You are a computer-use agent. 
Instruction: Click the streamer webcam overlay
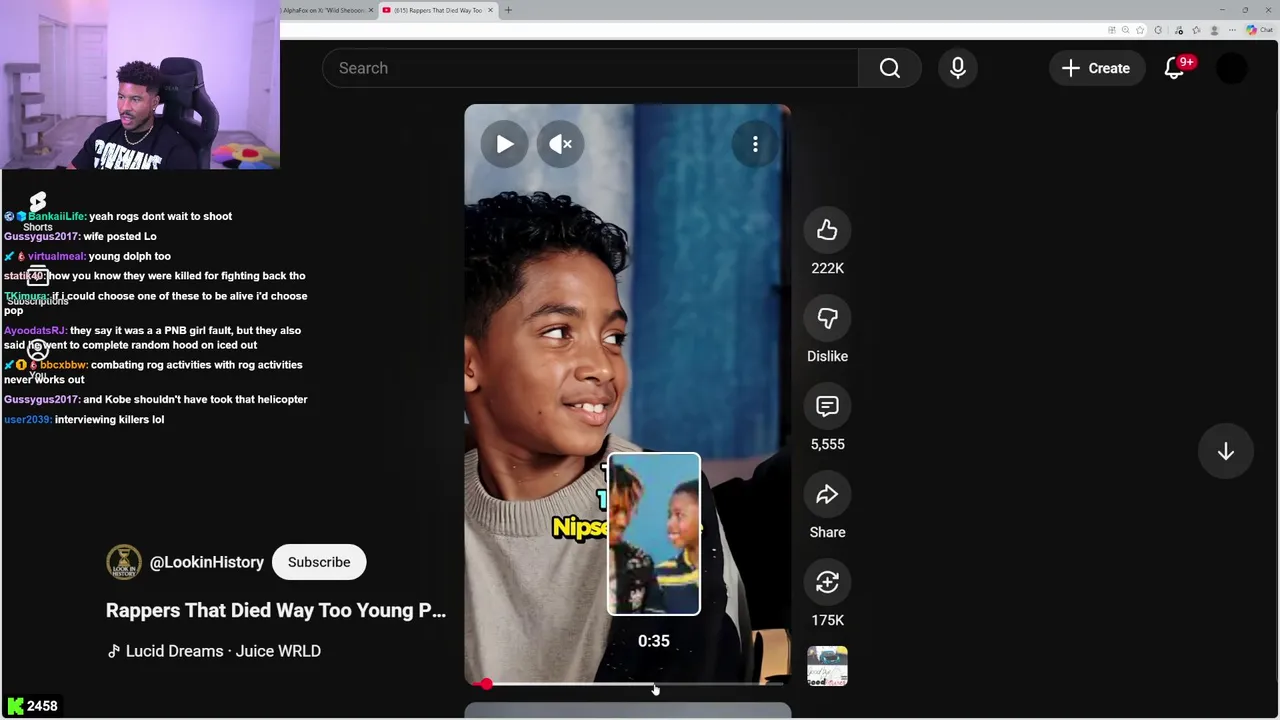click(140, 85)
